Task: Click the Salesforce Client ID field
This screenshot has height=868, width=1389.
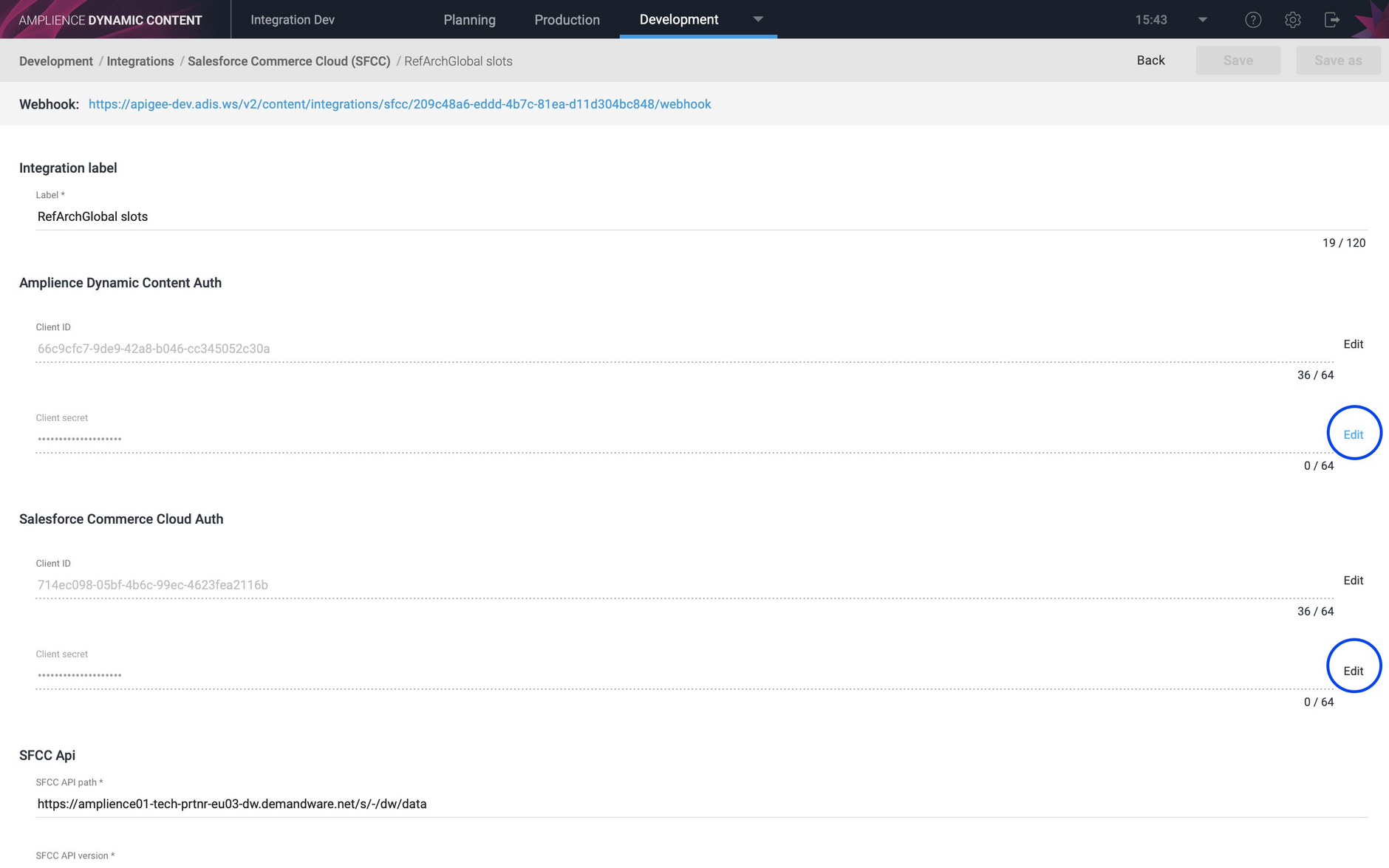Action: click(684, 585)
